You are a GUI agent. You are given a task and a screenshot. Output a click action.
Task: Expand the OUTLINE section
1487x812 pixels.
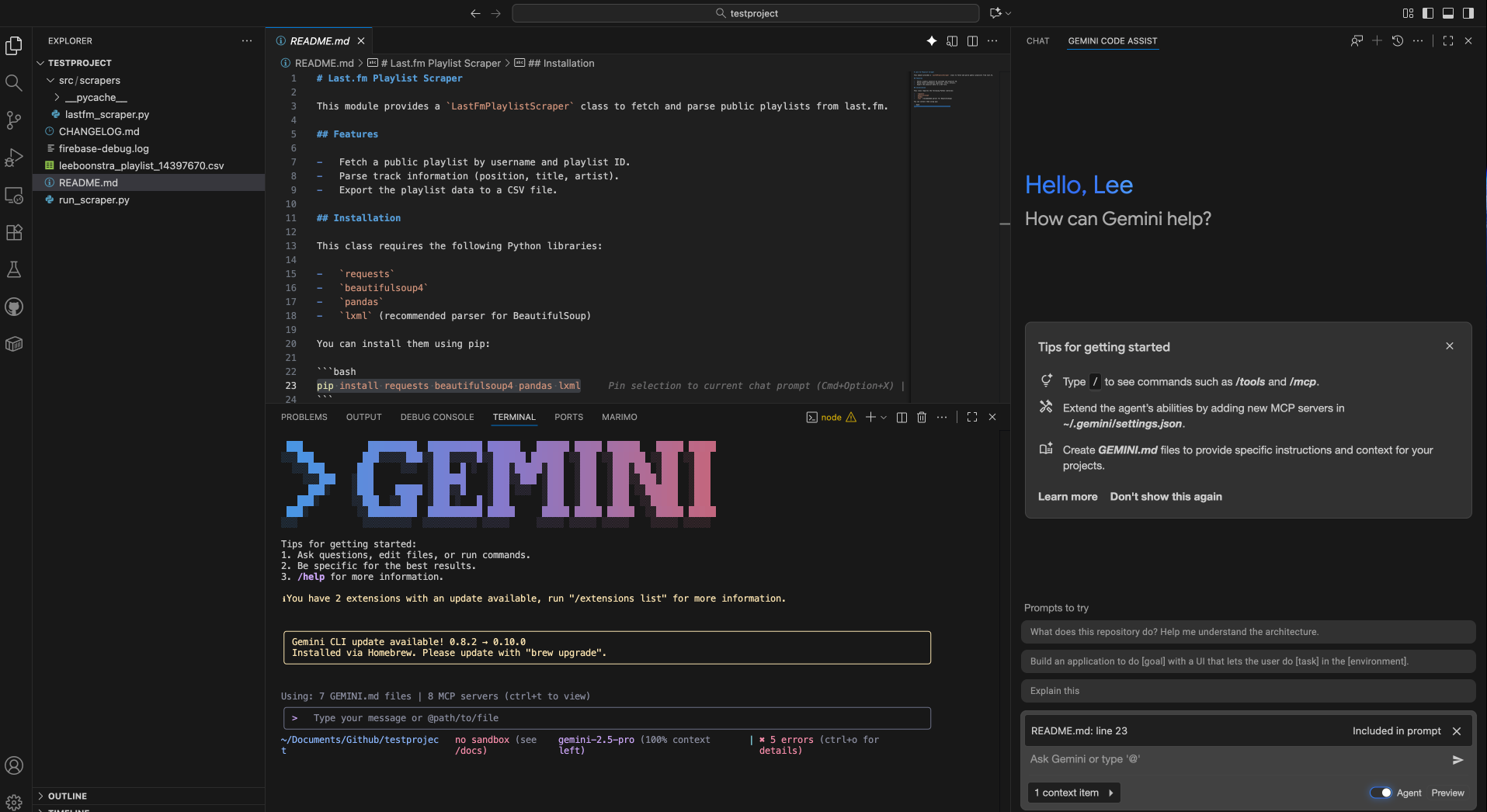[x=67, y=796]
